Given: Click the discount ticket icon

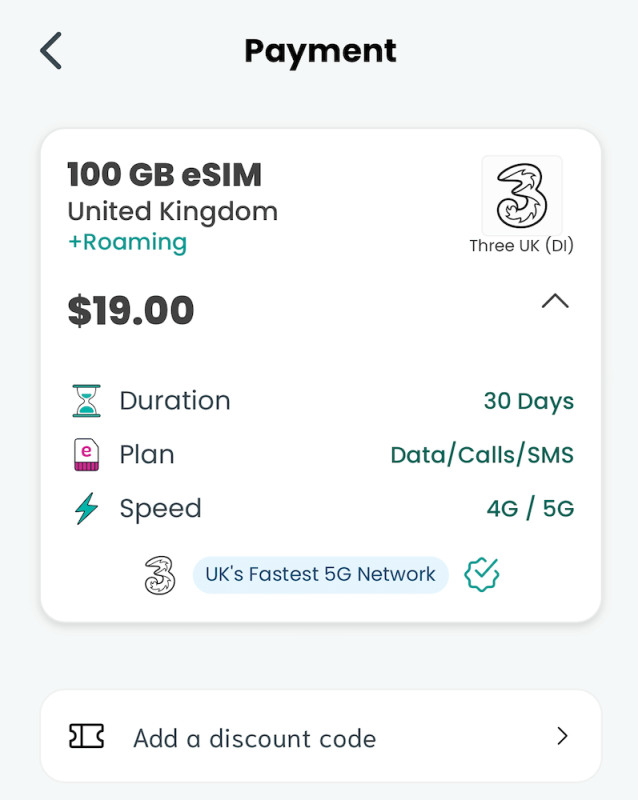Looking at the screenshot, I should coord(87,737).
